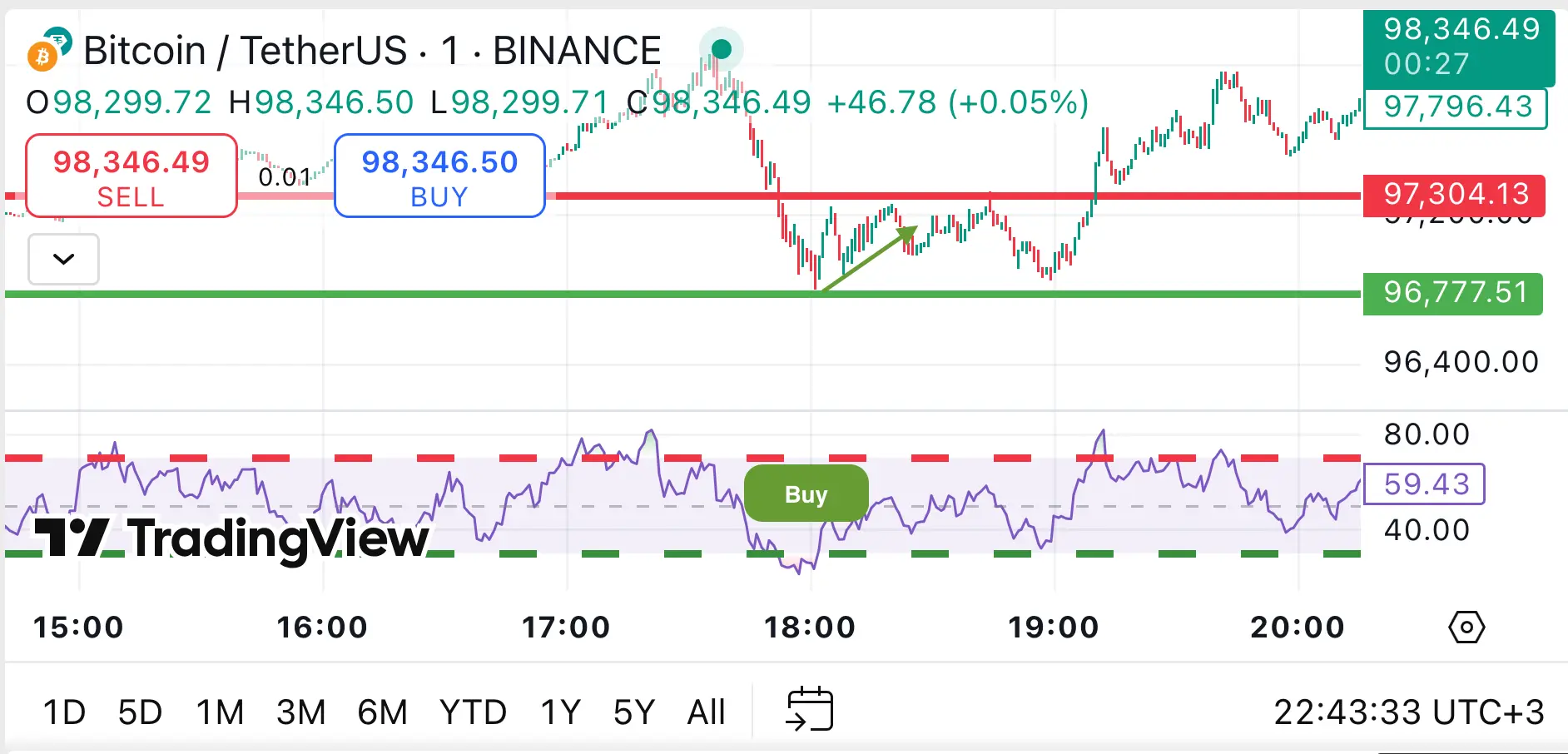1568x754 pixels.
Task: Switch to the 1M range
Action: click(x=220, y=712)
